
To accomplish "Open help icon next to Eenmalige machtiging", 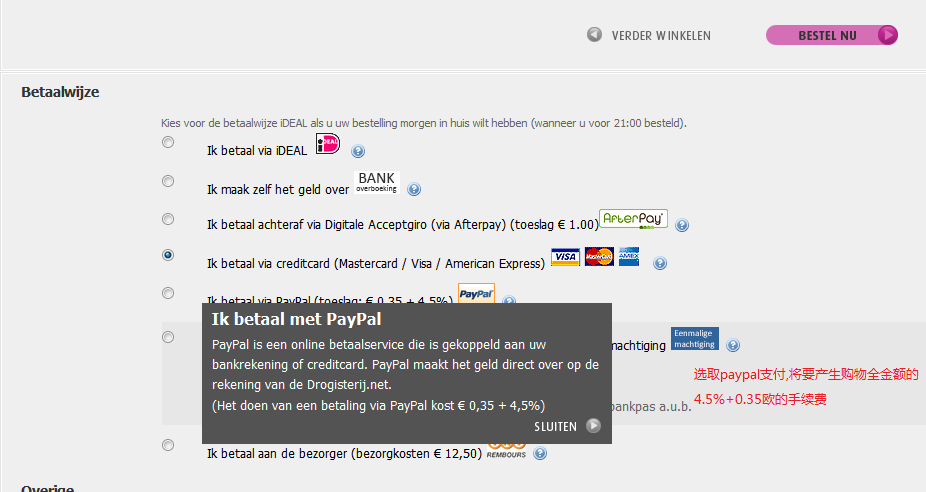I will pos(733,346).
